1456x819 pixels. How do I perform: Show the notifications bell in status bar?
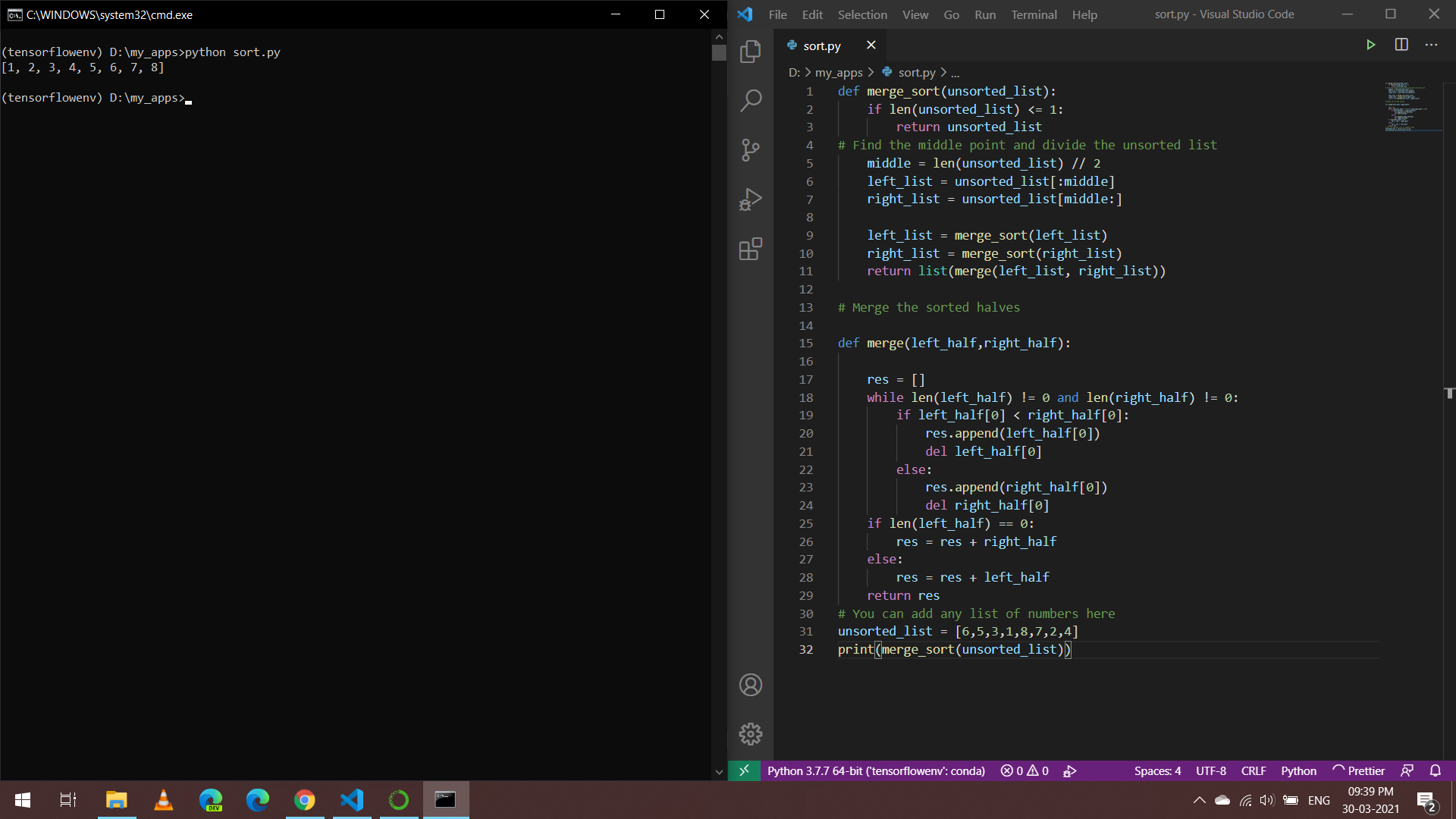pos(1435,770)
